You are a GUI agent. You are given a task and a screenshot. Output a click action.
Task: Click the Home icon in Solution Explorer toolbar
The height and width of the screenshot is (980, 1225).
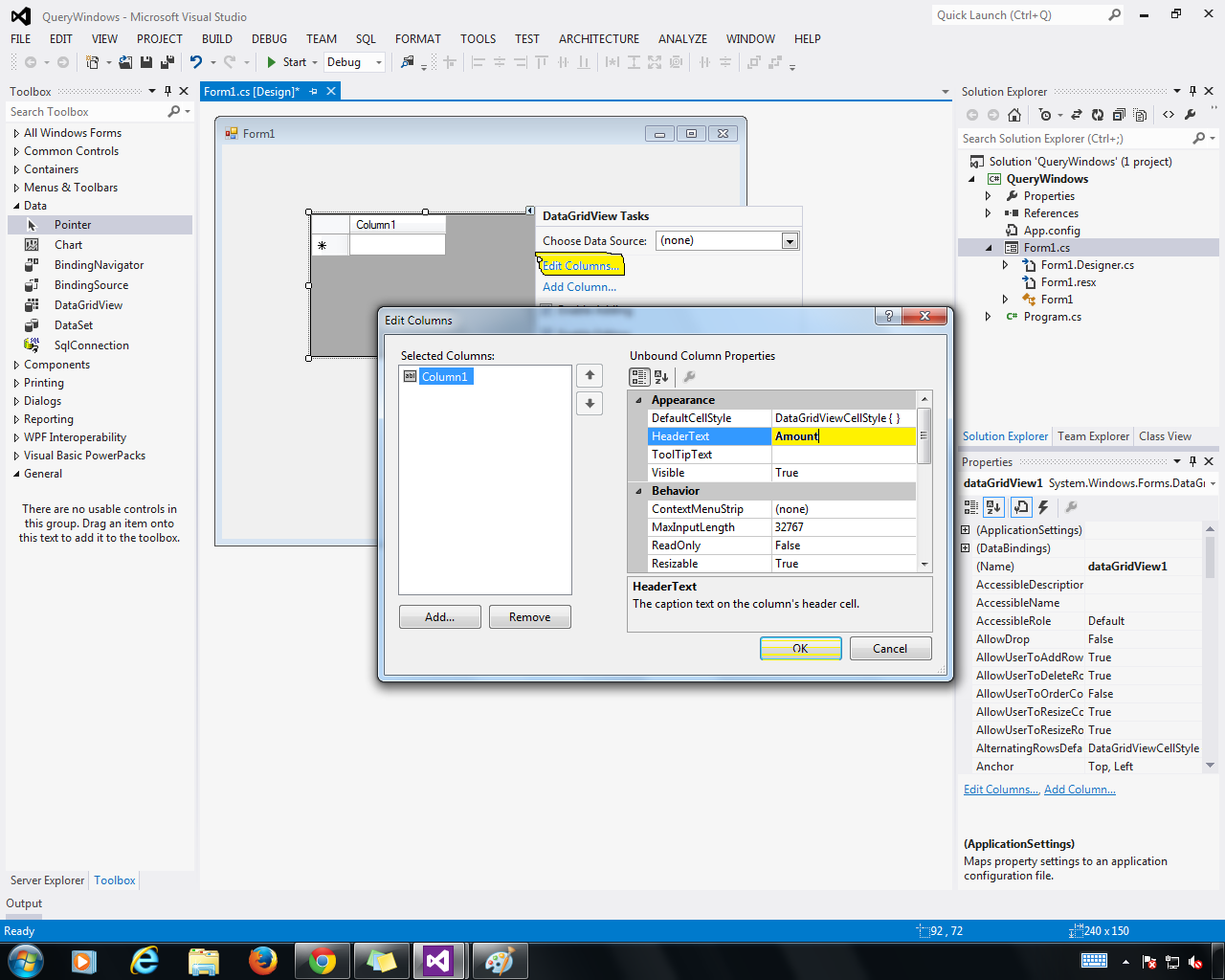[x=1013, y=114]
